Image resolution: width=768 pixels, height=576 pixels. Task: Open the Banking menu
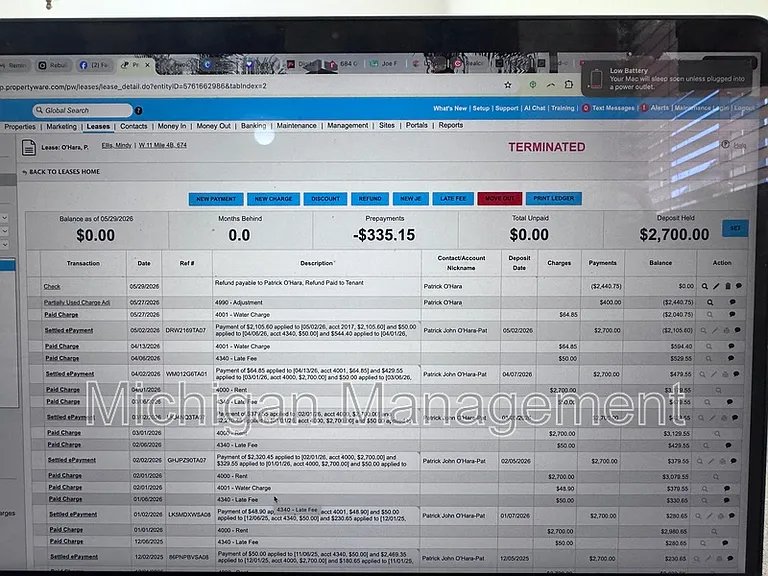253,125
